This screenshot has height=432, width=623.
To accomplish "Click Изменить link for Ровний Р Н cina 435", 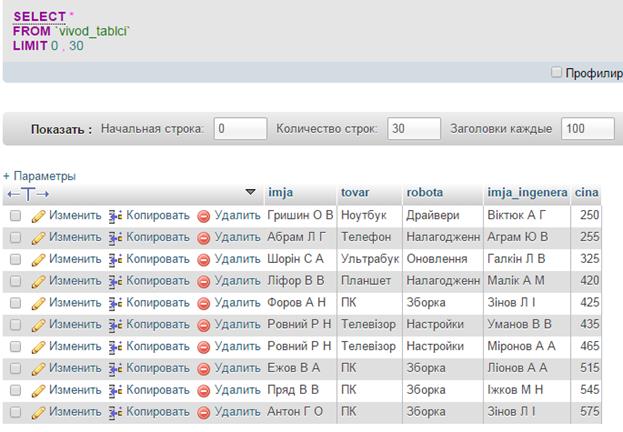I will click(x=75, y=324).
